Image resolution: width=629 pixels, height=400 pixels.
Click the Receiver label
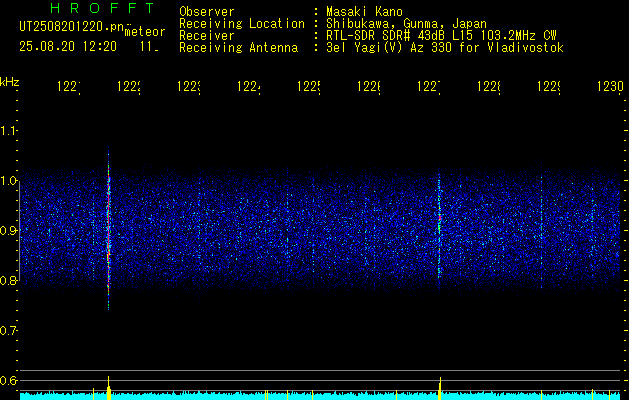(x=207, y=36)
